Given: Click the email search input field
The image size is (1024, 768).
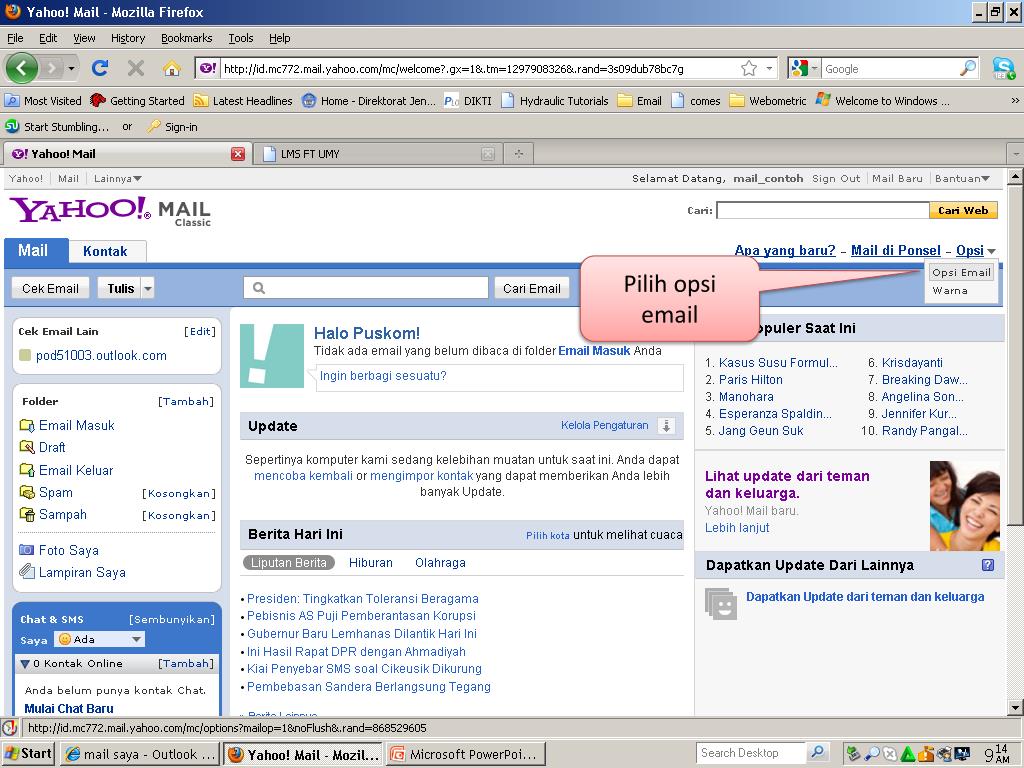Looking at the screenshot, I should tap(366, 288).
